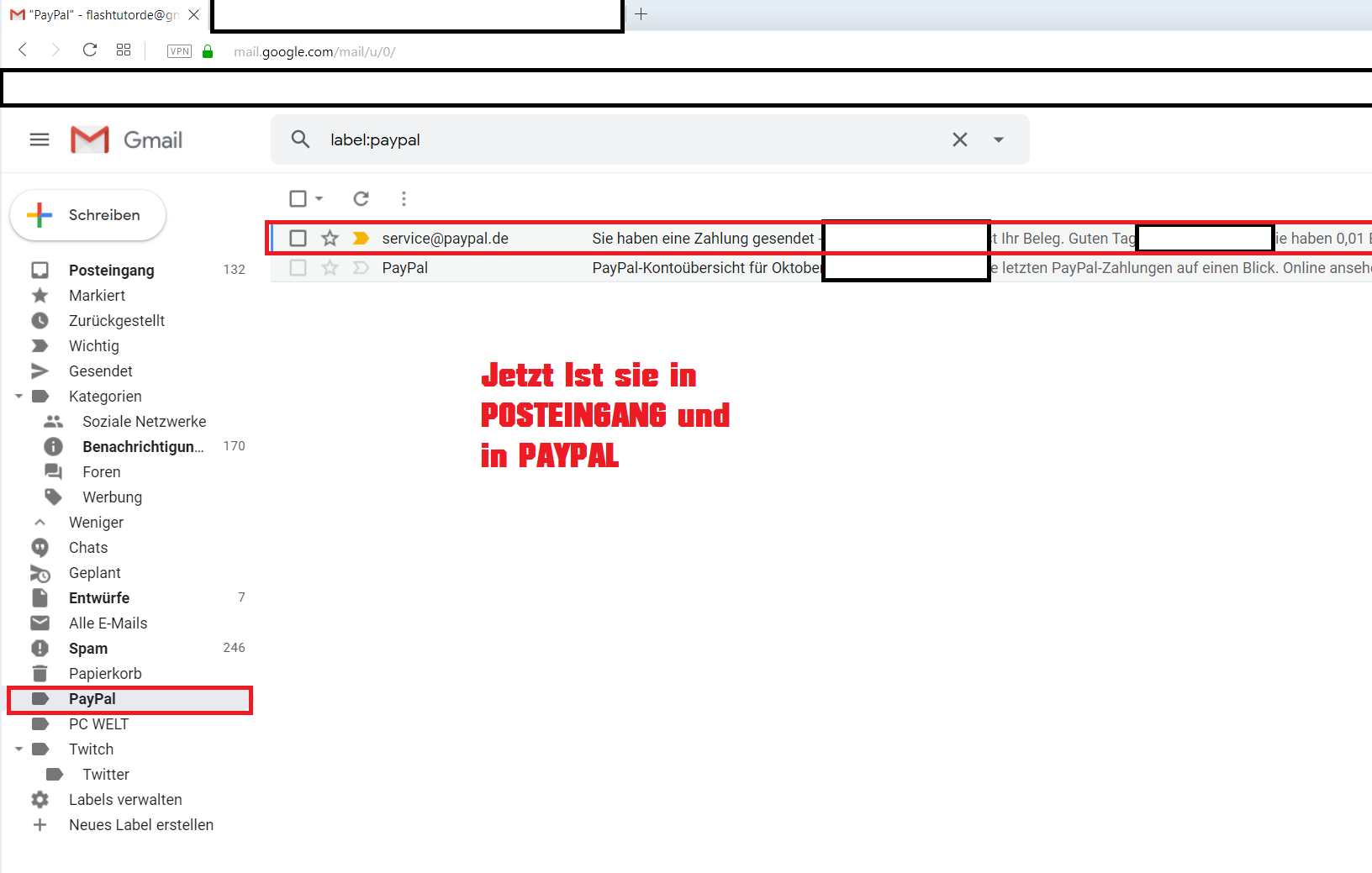The image size is (1372, 873).
Task: Open Chats
Action: (88, 547)
